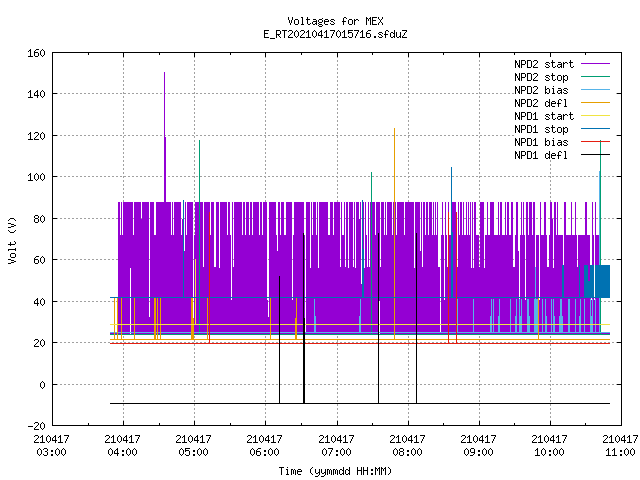Click the 10:00 x-axis time label
The height and width of the screenshot is (480, 640).
click(x=549, y=452)
